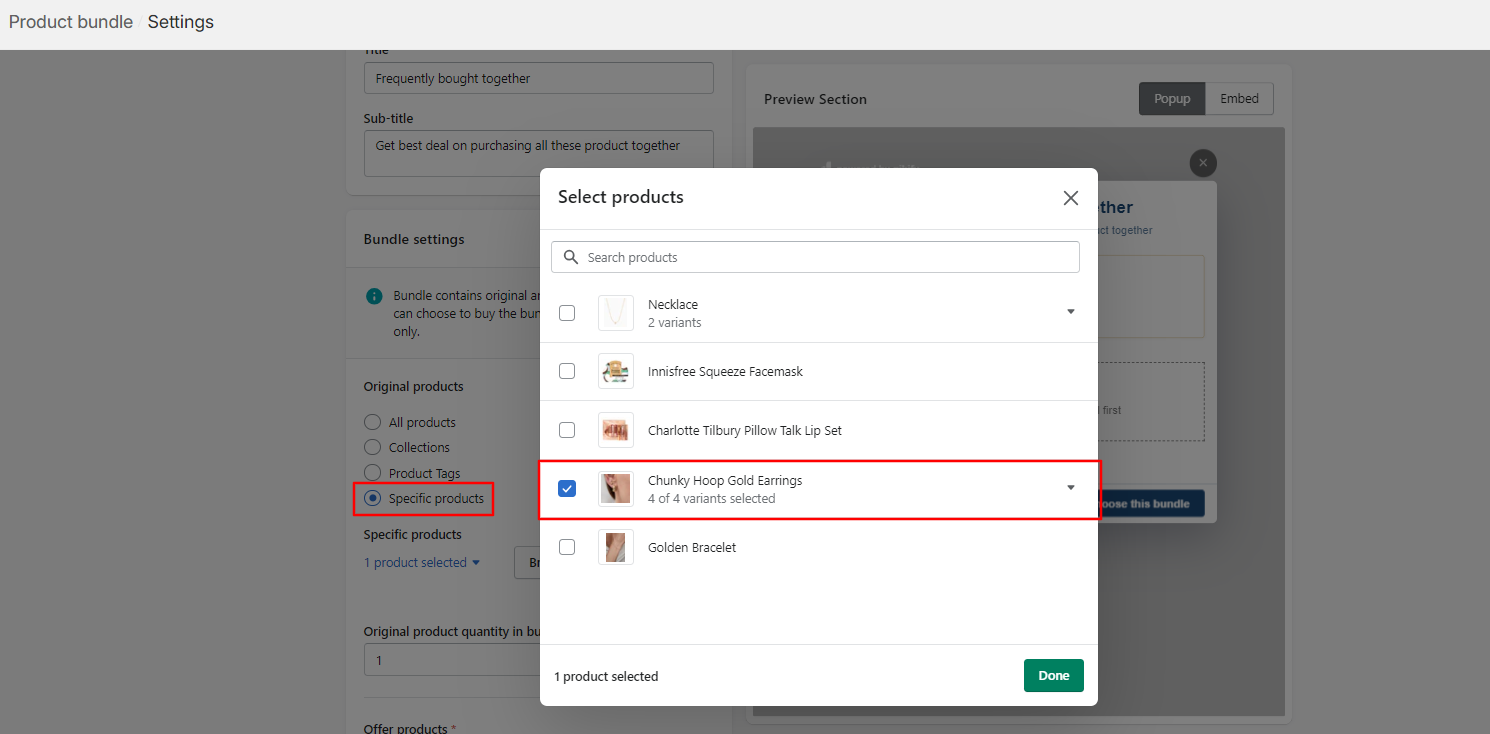The width and height of the screenshot is (1490, 734).
Task: Click the Charlotte Tilbury Lip Set thumbnail
Action: (x=616, y=430)
